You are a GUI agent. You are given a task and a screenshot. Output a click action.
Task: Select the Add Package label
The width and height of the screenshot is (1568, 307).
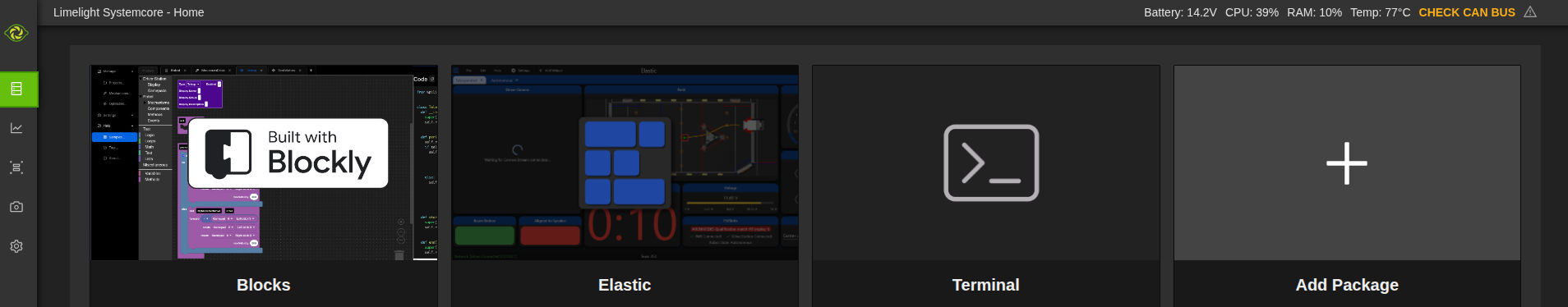tap(1347, 285)
